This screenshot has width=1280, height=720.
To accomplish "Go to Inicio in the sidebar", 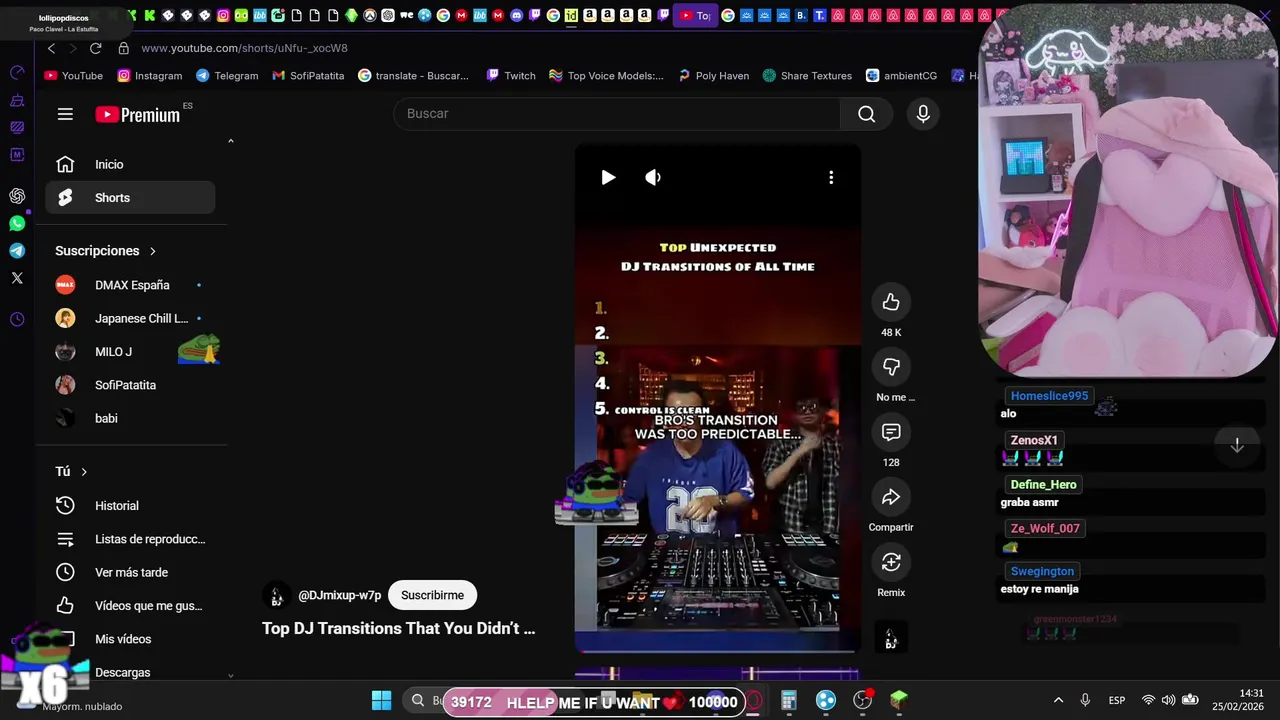I will pos(130,164).
